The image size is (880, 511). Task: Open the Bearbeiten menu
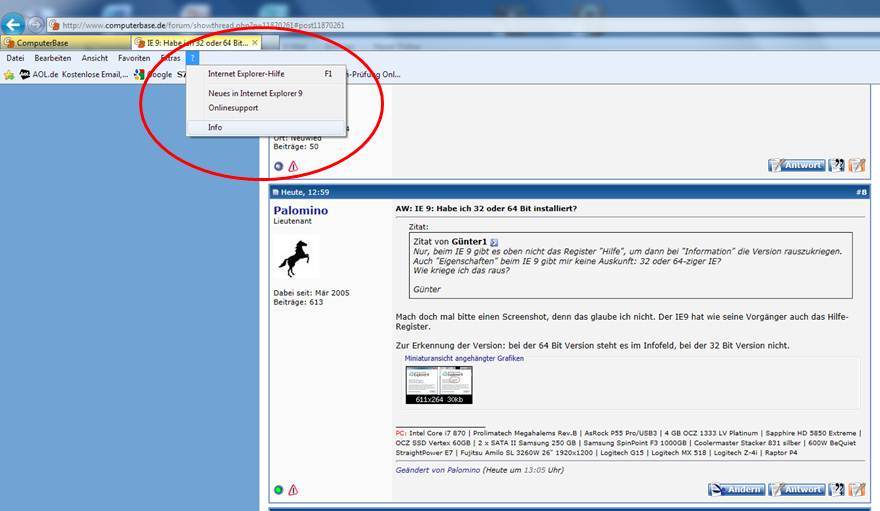[53, 58]
